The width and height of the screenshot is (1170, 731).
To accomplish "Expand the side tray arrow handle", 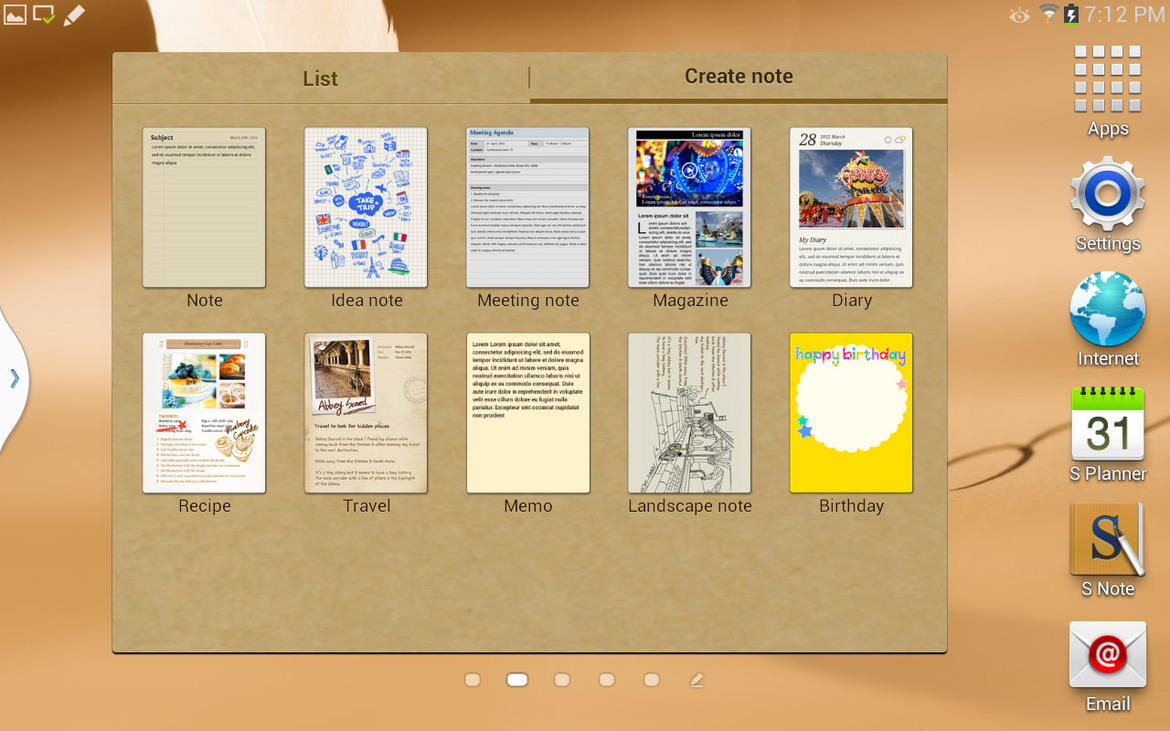I will [x=14, y=379].
